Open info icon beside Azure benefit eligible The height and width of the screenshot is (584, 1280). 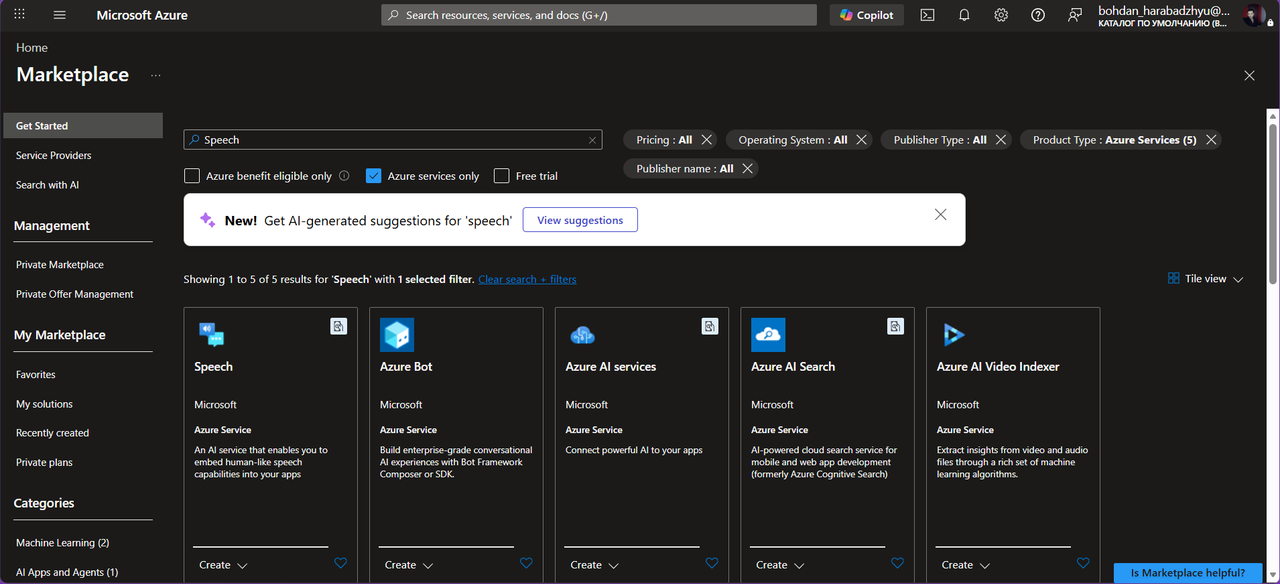[x=344, y=176]
